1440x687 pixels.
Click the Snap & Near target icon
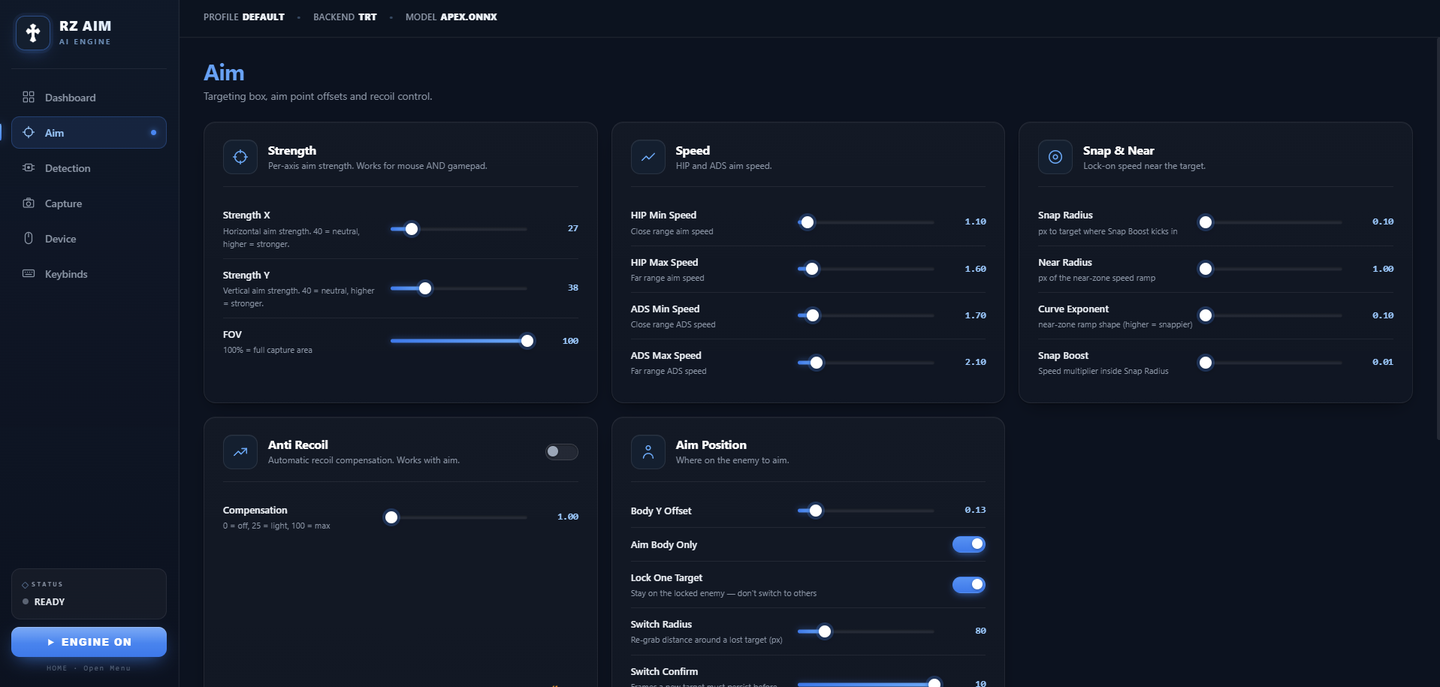[1055, 157]
